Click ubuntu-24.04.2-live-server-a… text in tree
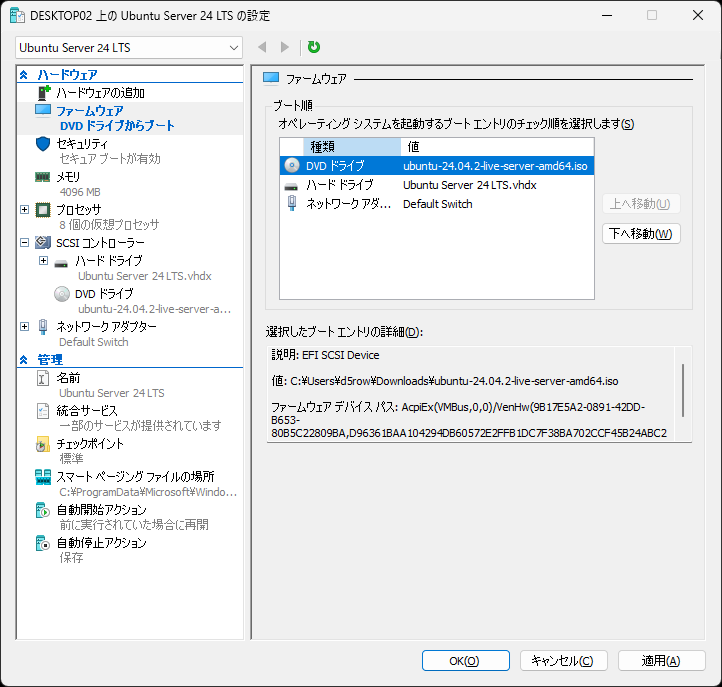The width and height of the screenshot is (722, 687). coord(154,309)
